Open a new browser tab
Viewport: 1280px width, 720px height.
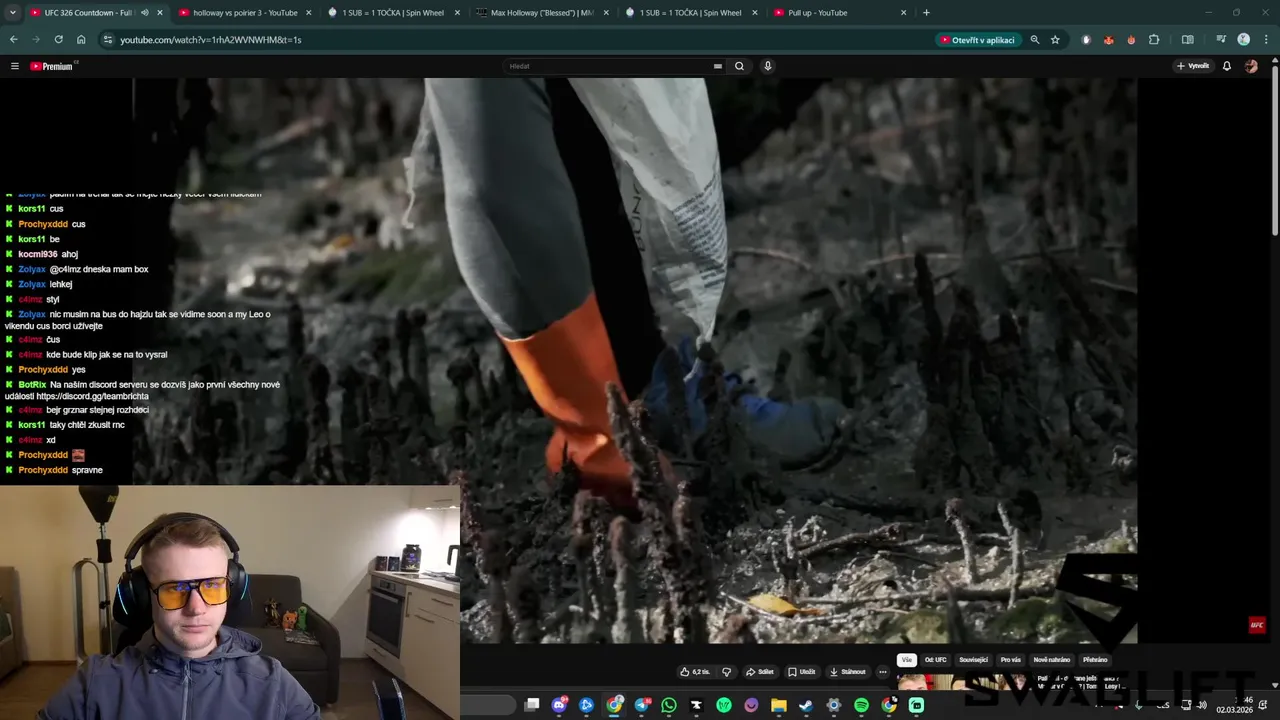pyautogui.click(x=926, y=13)
